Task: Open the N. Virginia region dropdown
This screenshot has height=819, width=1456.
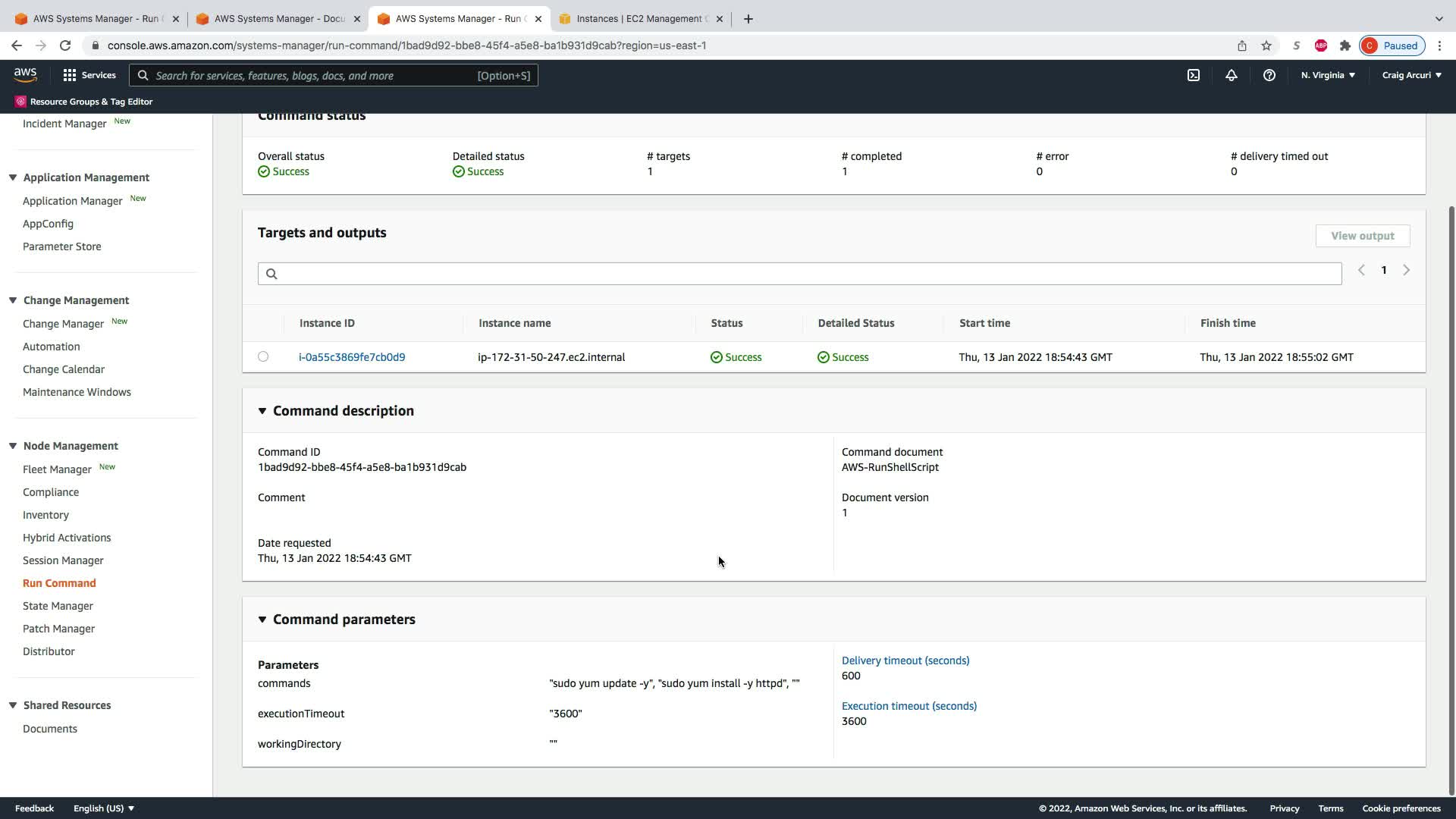Action: point(1328,75)
